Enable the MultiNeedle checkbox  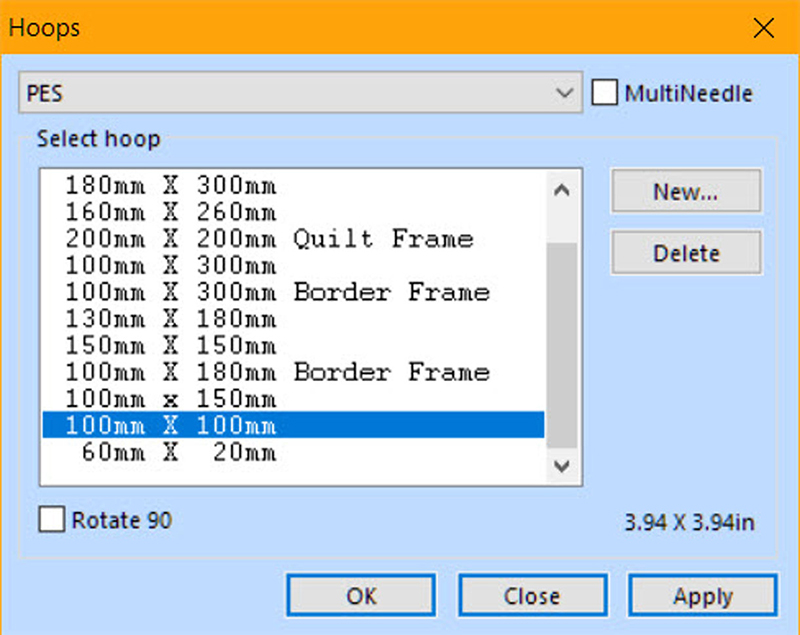click(604, 94)
